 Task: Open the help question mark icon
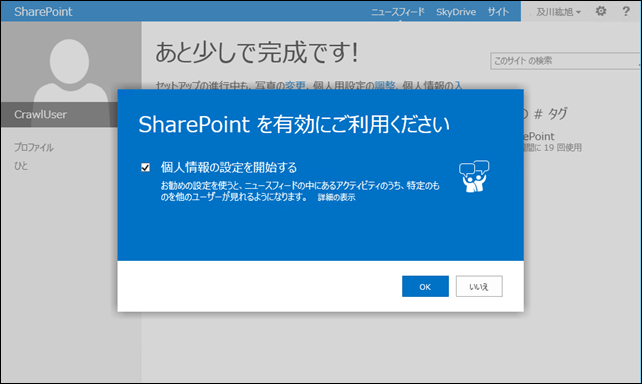pos(626,11)
